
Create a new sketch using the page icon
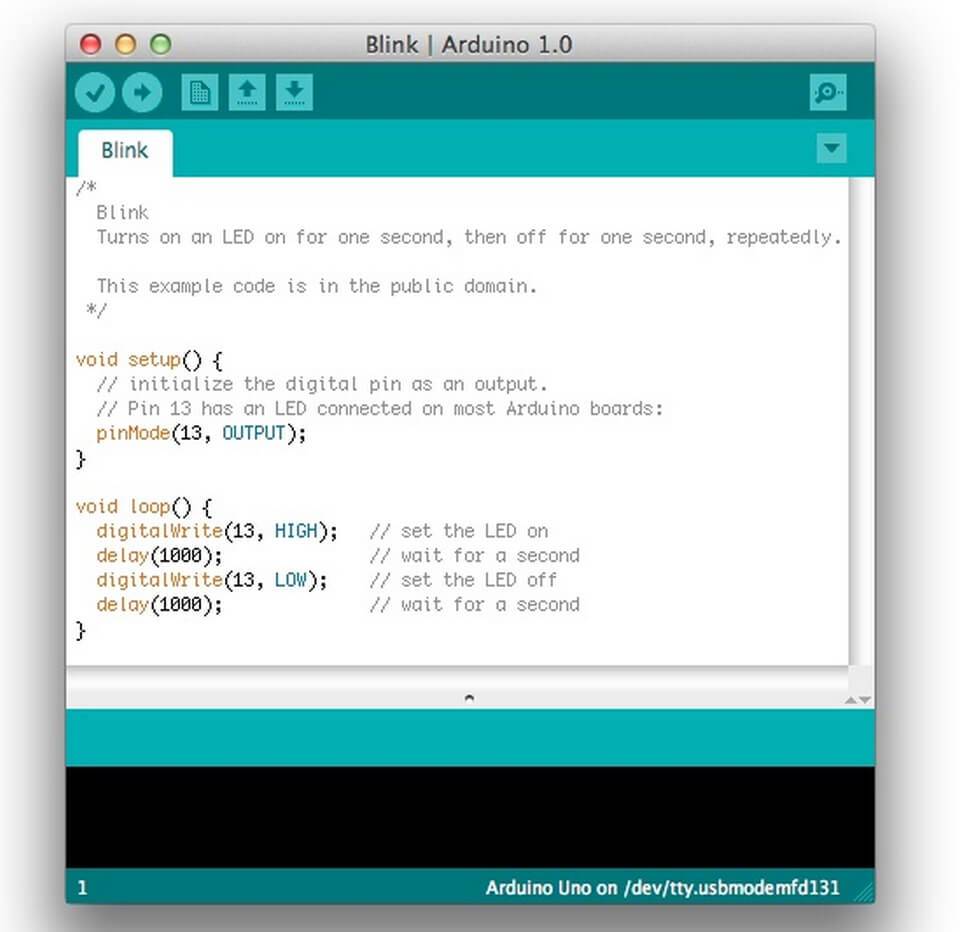tap(199, 93)
